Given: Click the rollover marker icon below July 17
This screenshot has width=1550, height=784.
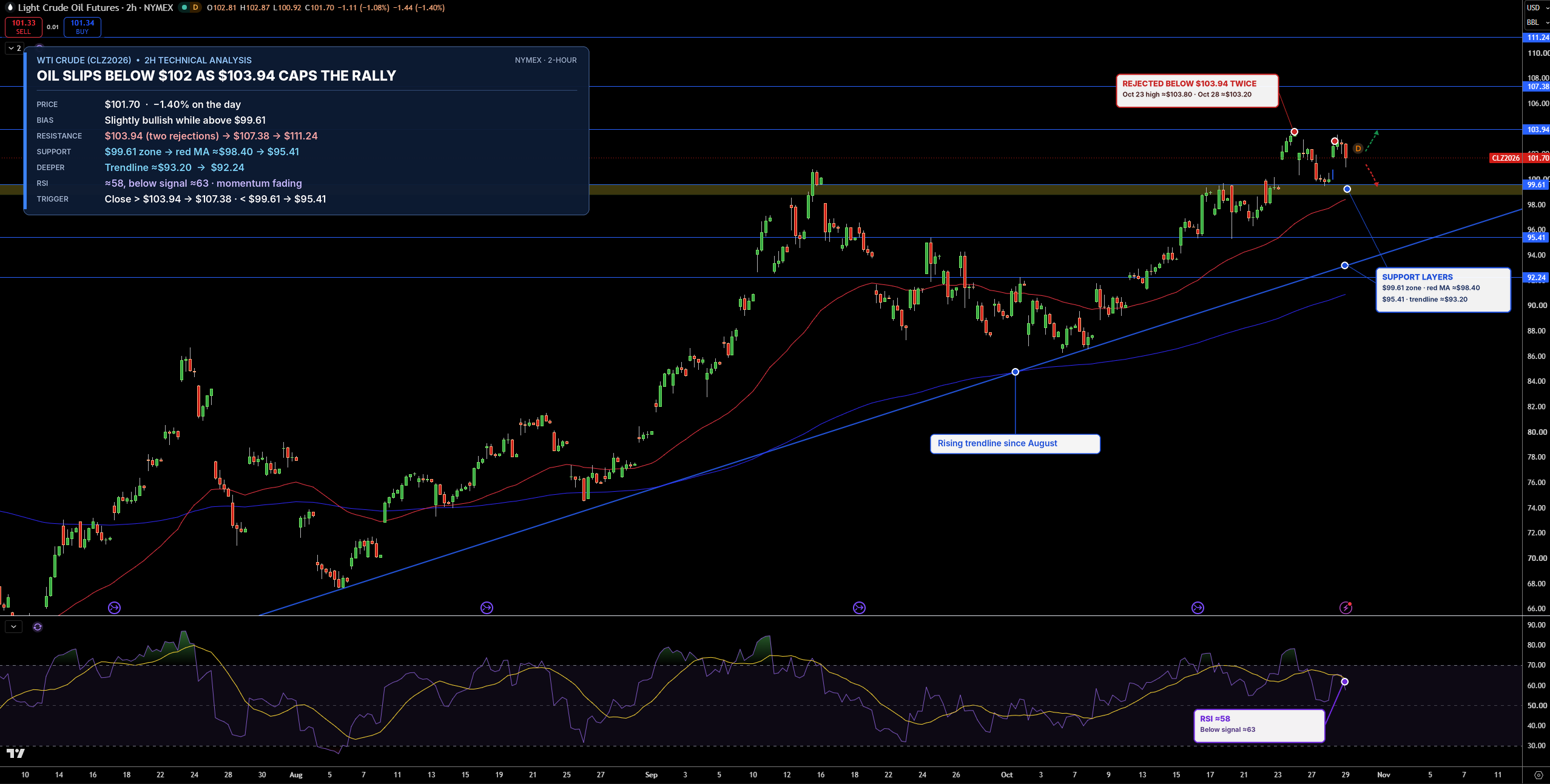Looking at the screenshot, I should [114, 608].
